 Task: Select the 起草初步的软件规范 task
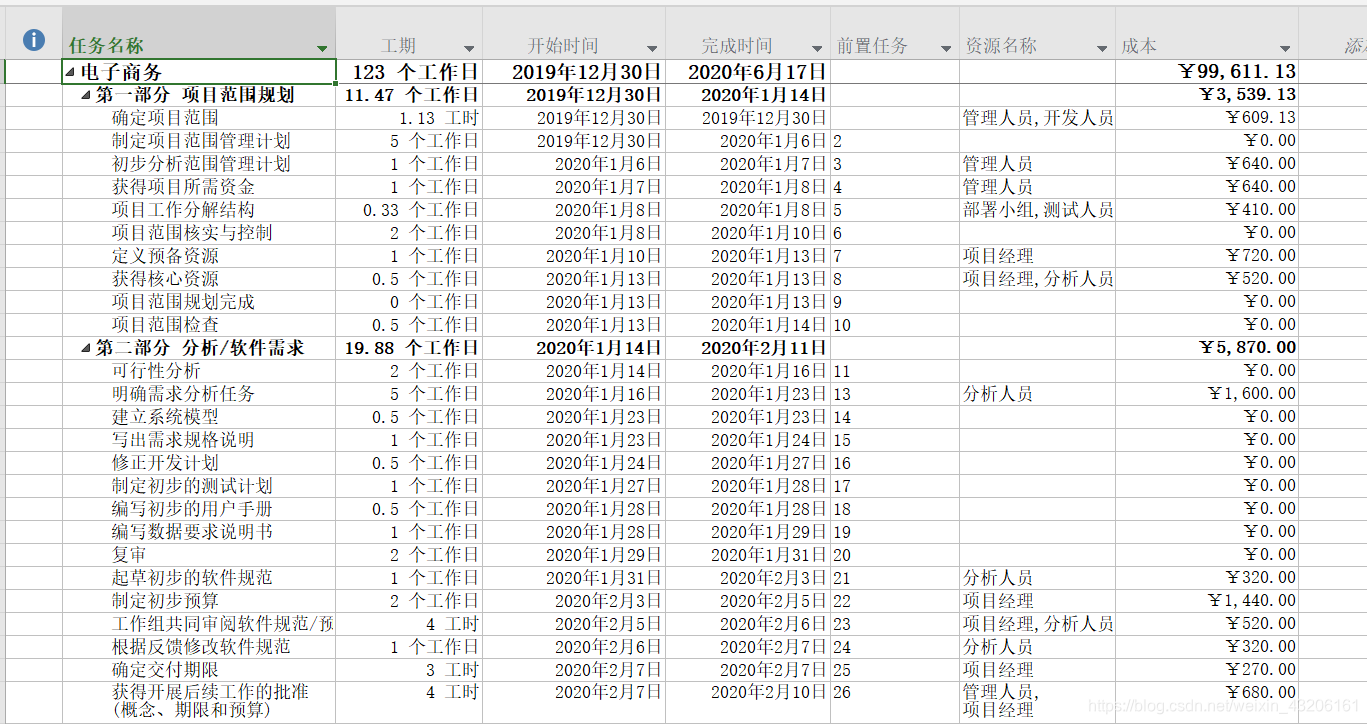point(192,578)
